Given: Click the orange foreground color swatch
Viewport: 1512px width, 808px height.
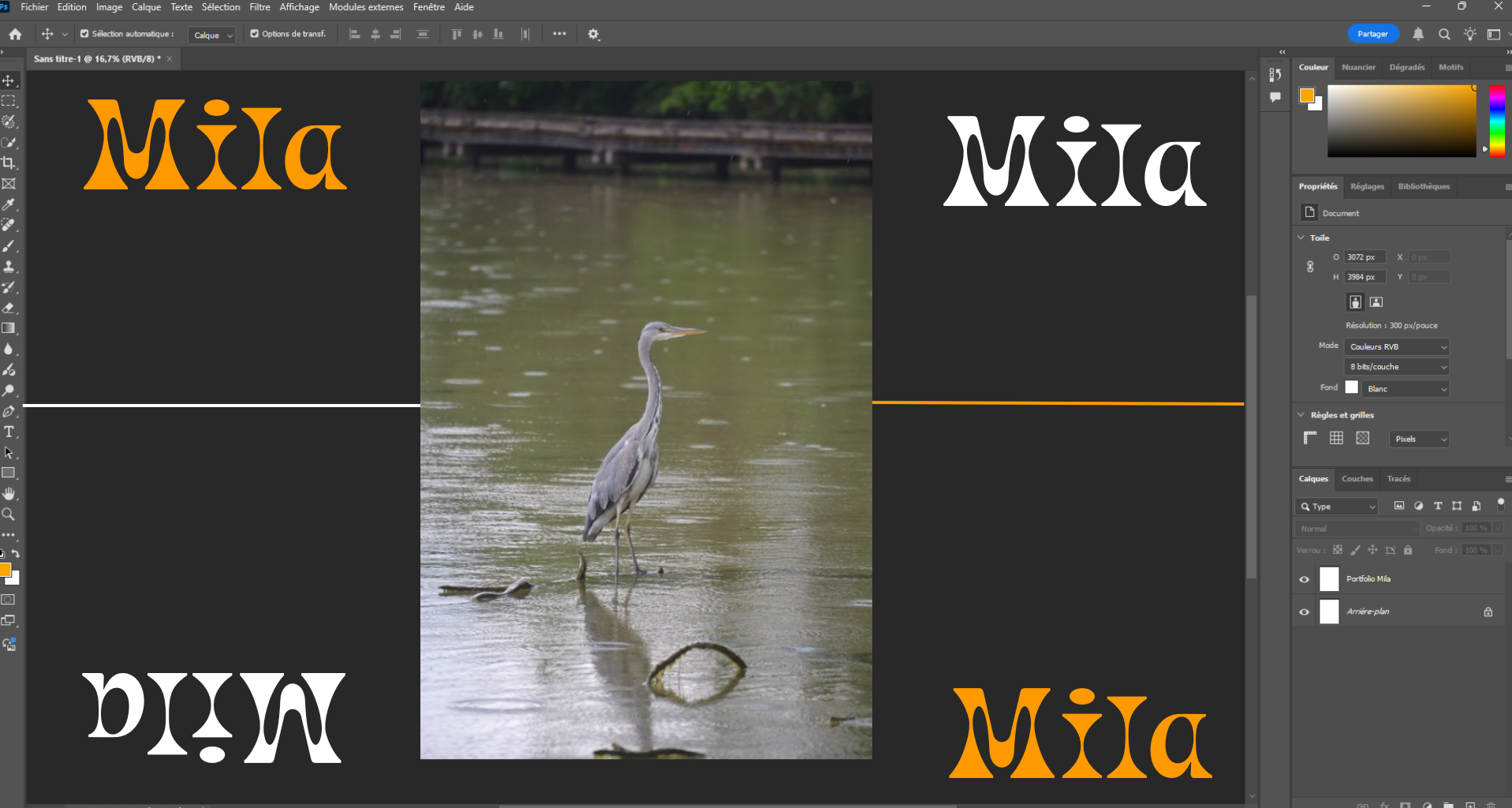Looking at the screenshot, I should [x=1306, y=95].
